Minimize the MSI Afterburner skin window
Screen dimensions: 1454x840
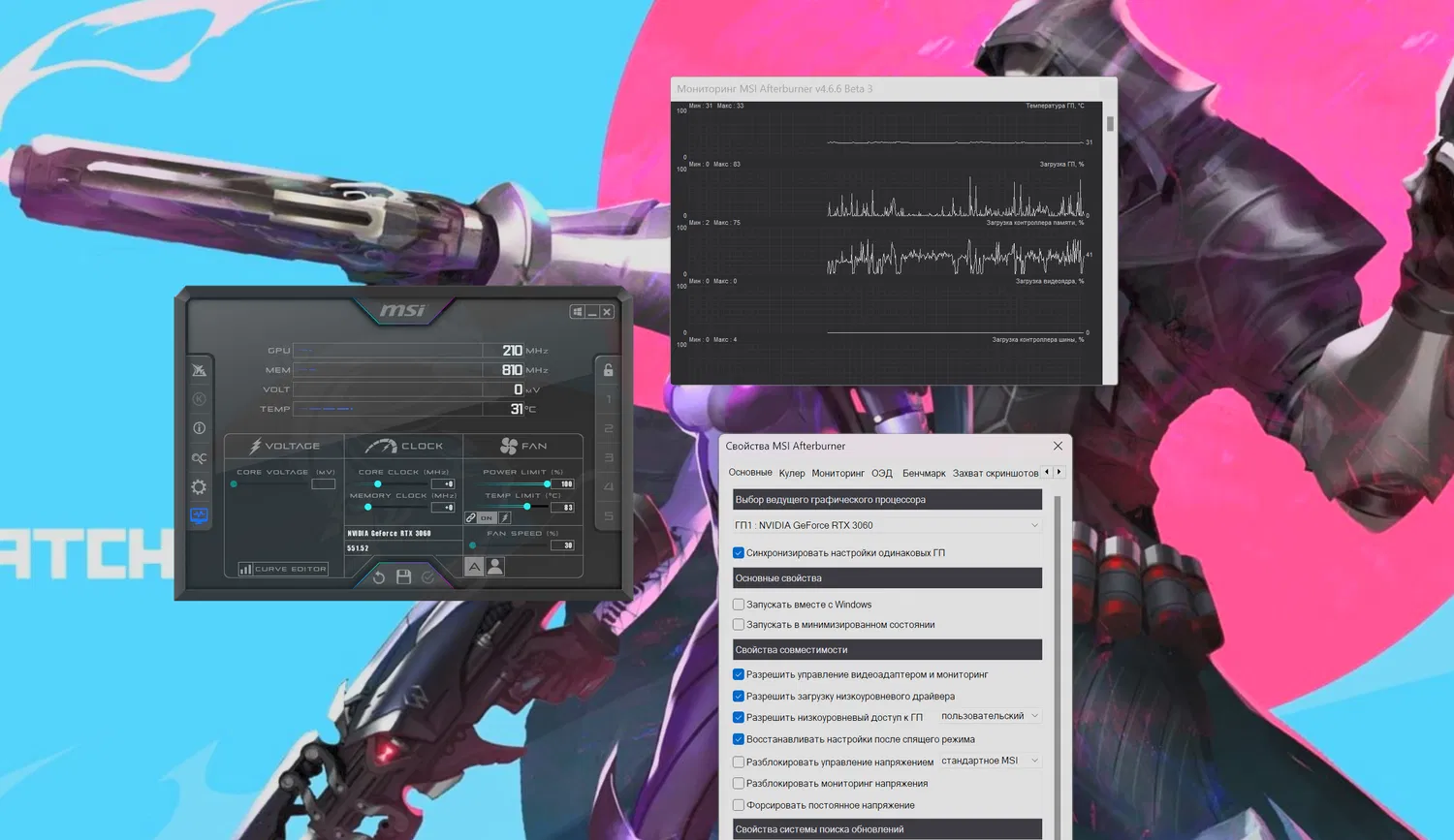[592, 312]
